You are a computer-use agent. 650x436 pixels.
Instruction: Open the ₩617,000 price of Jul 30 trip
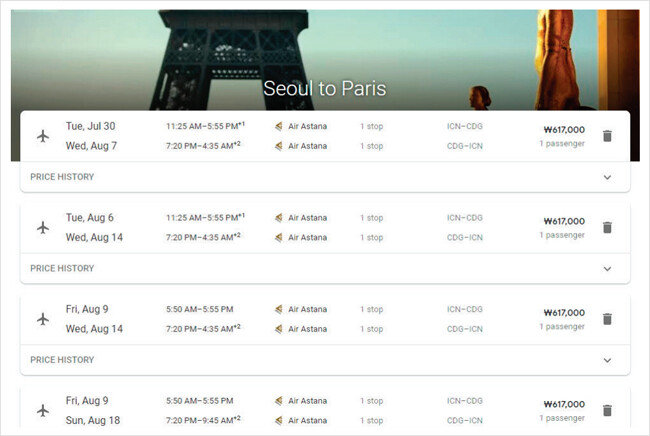[x=564, y=130]
